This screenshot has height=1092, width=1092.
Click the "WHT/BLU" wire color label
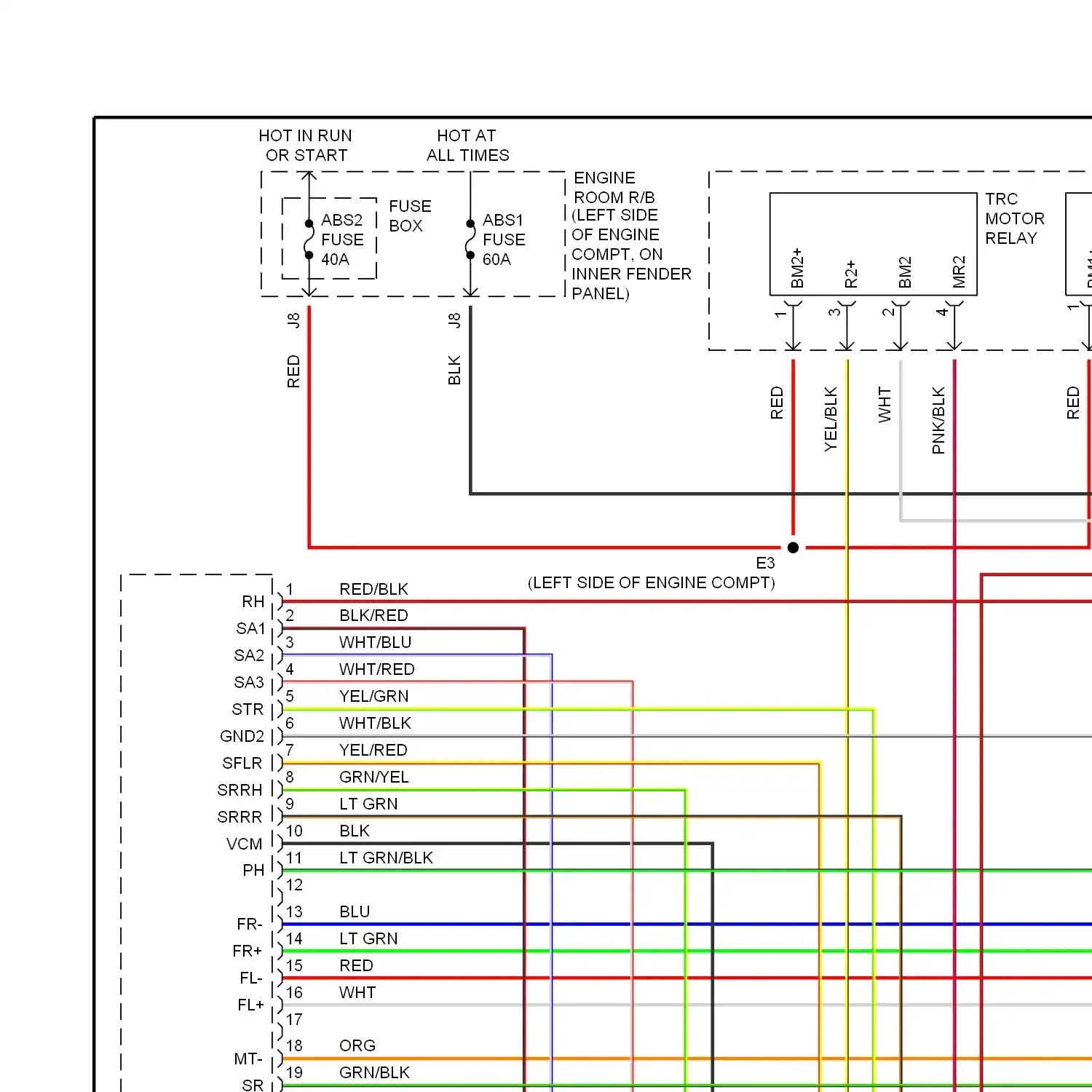pyautogui.click(x=375, y=642)
